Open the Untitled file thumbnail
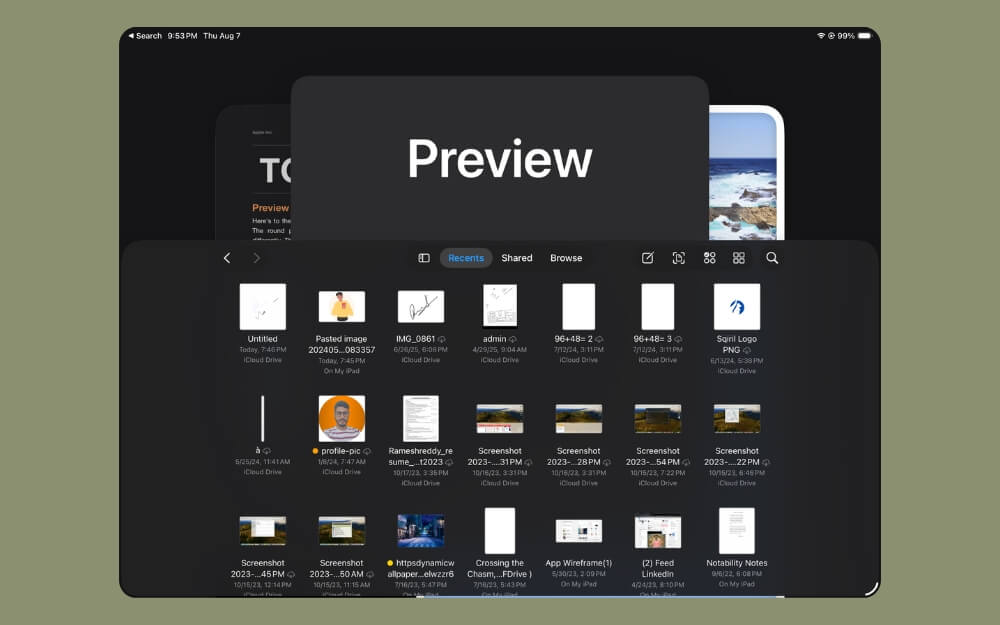The height and width of the screenshot is (625, 1000). pyautogui.click(x=263, y=307)
